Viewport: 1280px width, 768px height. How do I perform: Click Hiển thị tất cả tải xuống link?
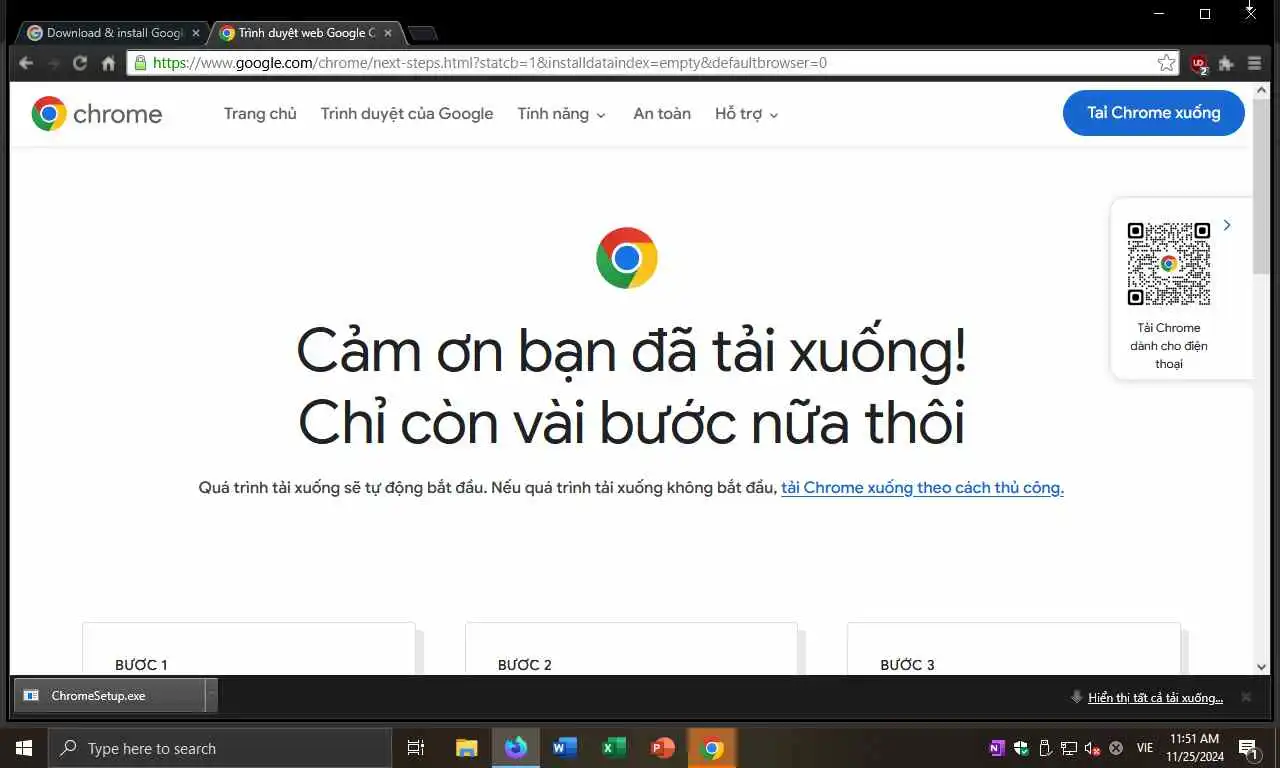point(1155,698)
